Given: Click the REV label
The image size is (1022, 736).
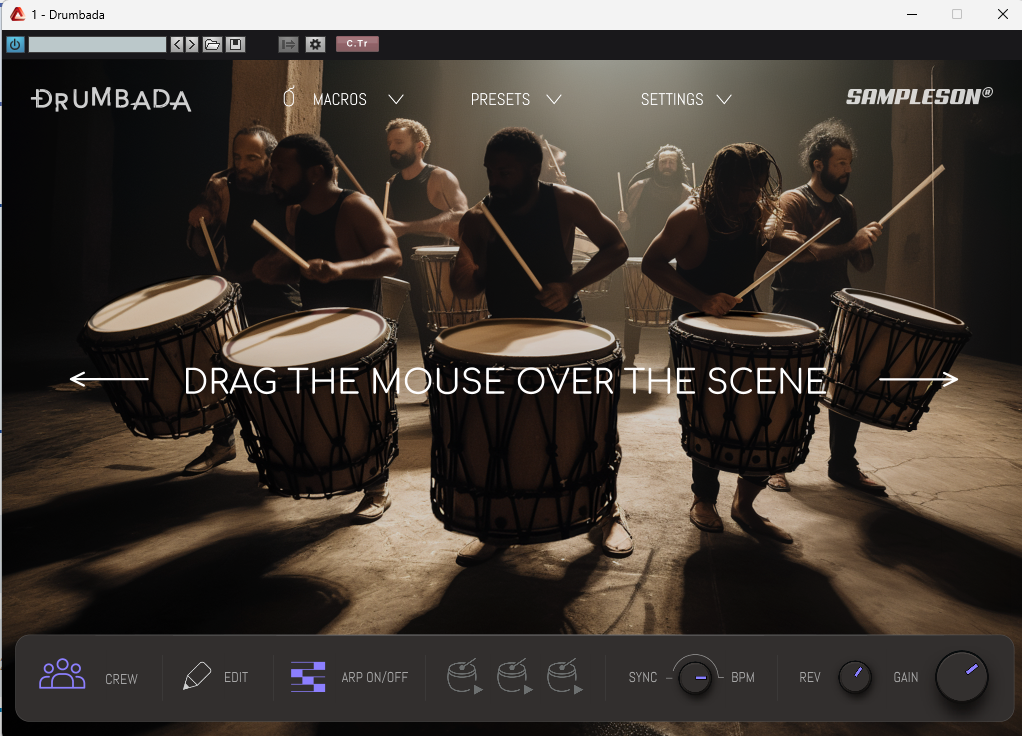Looking at the screenshot, I should pos(810,677).
